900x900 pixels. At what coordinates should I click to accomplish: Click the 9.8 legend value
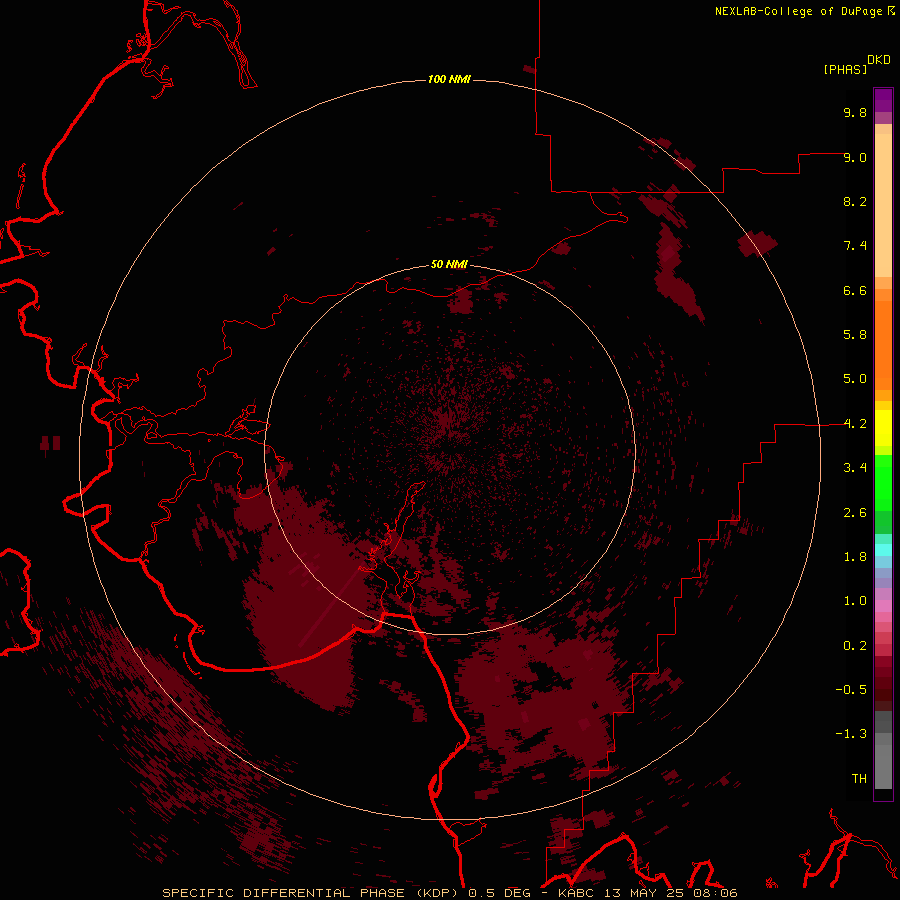855,112
